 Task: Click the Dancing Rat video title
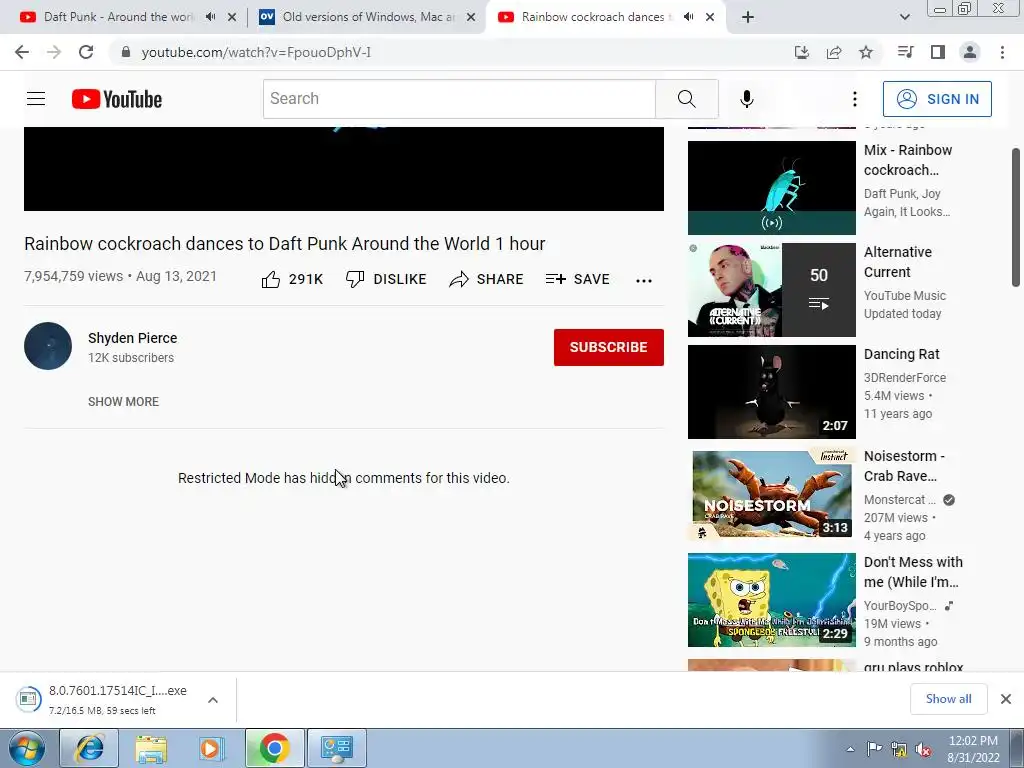coord(901,354)
